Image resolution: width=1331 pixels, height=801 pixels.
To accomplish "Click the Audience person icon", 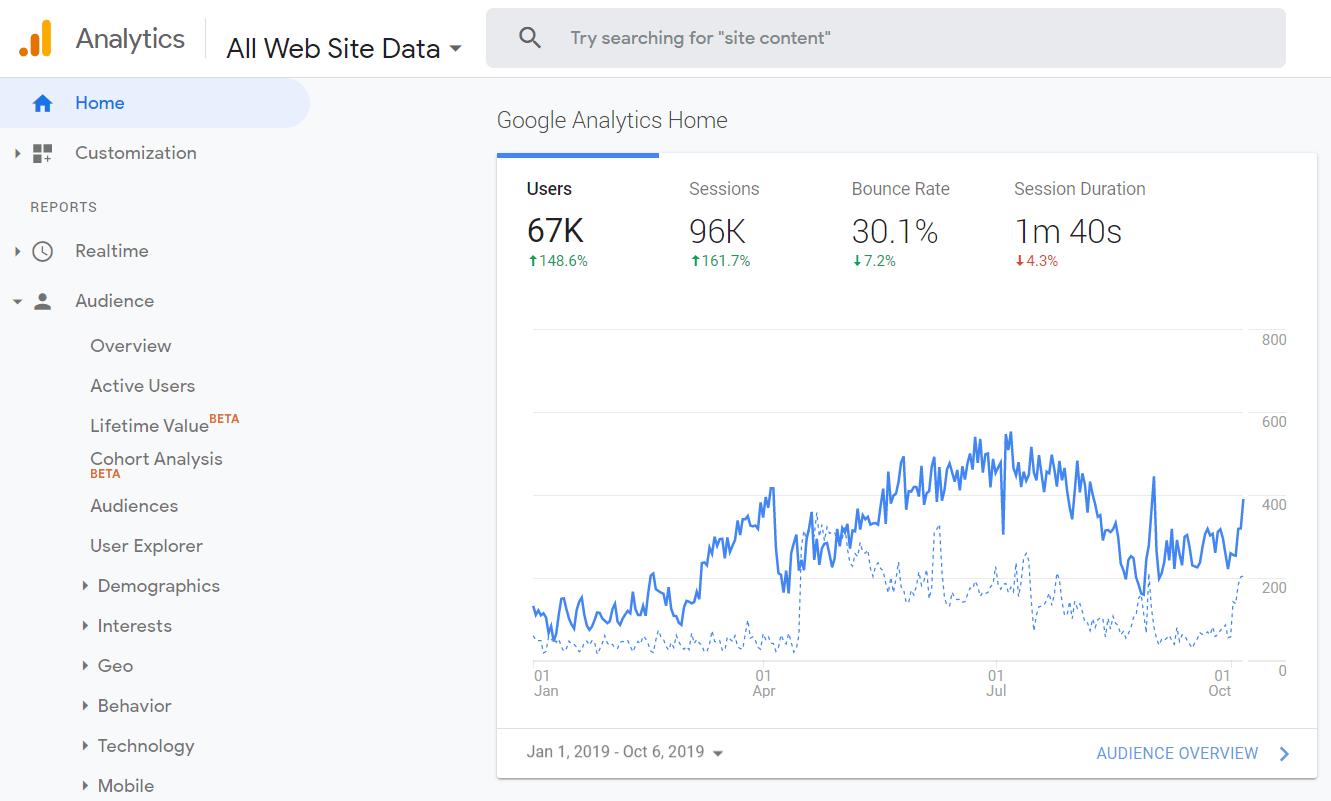I will [42, 301].
